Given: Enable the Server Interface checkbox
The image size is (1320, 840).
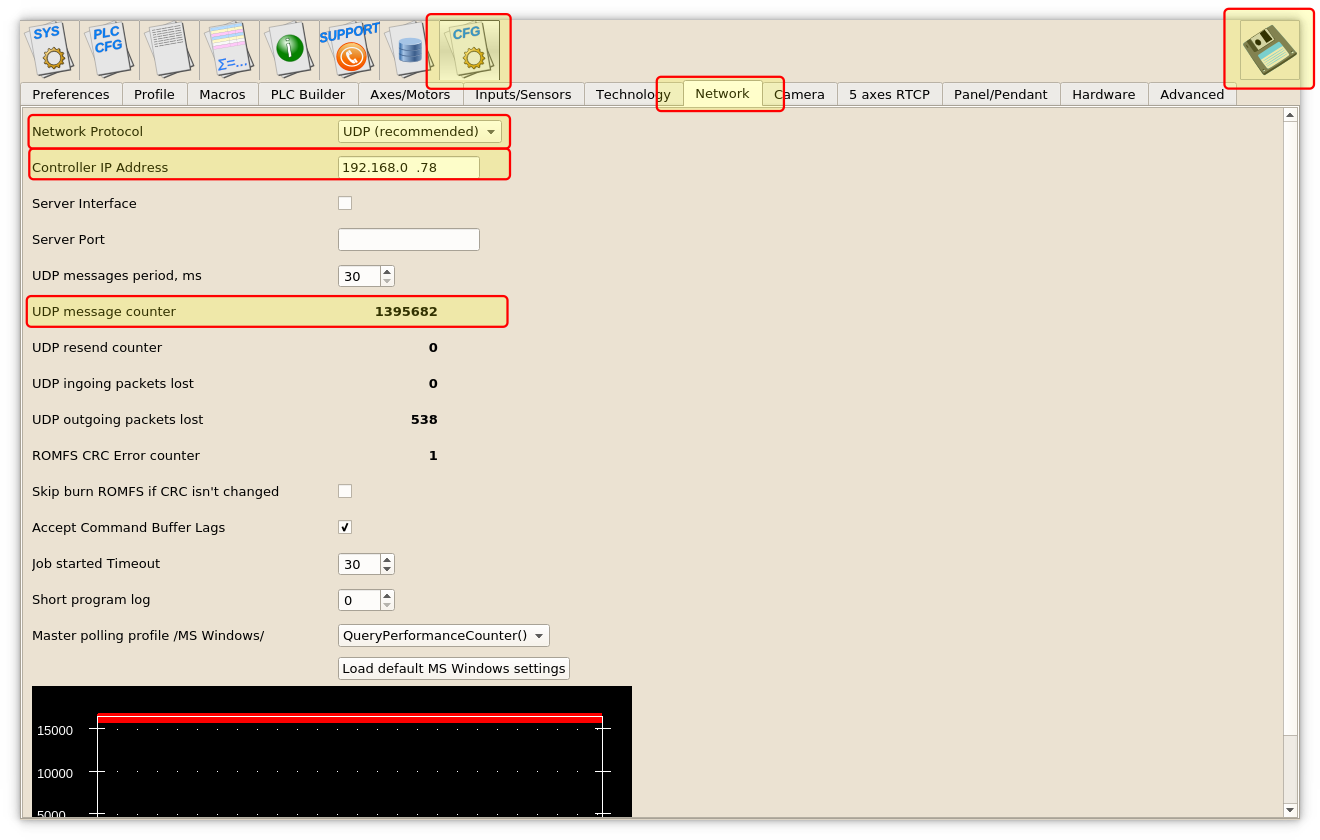Looking at the screenshot, I should (x=345, y=203).
